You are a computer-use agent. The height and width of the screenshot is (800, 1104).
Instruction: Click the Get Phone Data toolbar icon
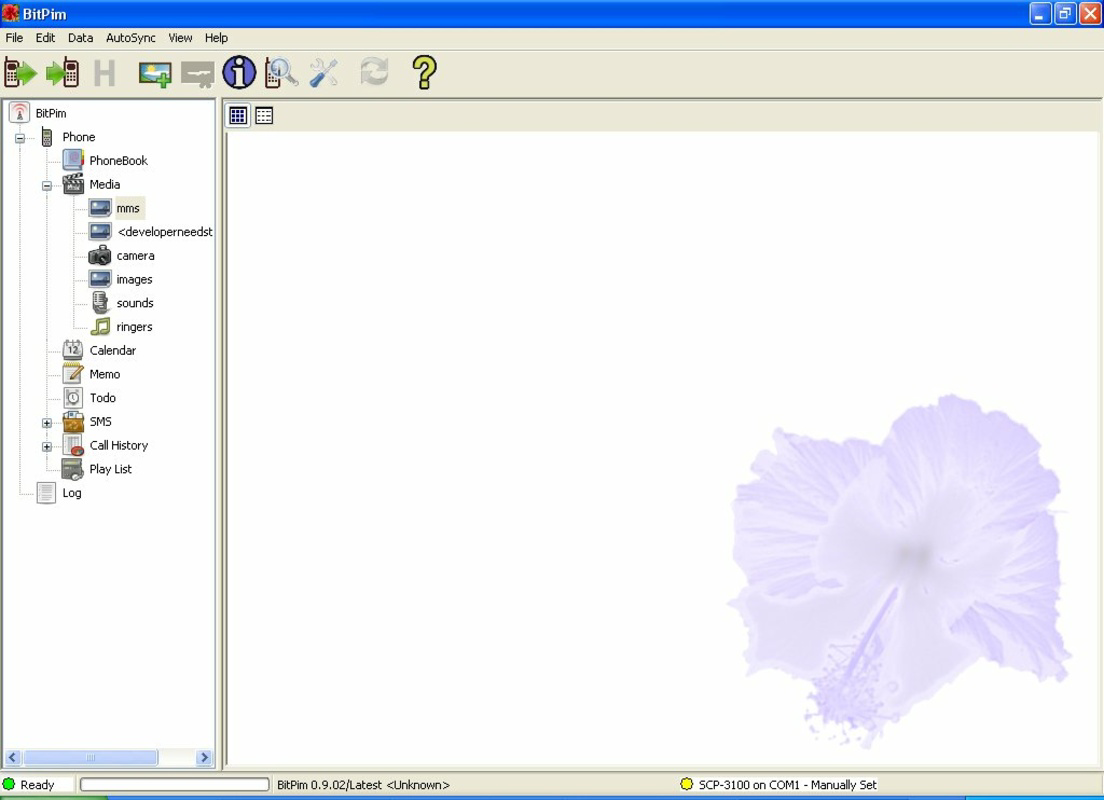20,73
